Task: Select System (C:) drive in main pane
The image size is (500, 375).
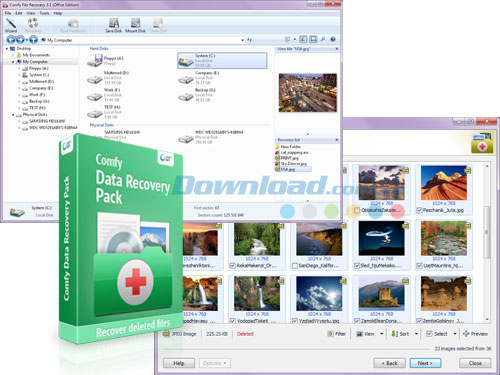Action: (x=222, y=61)
